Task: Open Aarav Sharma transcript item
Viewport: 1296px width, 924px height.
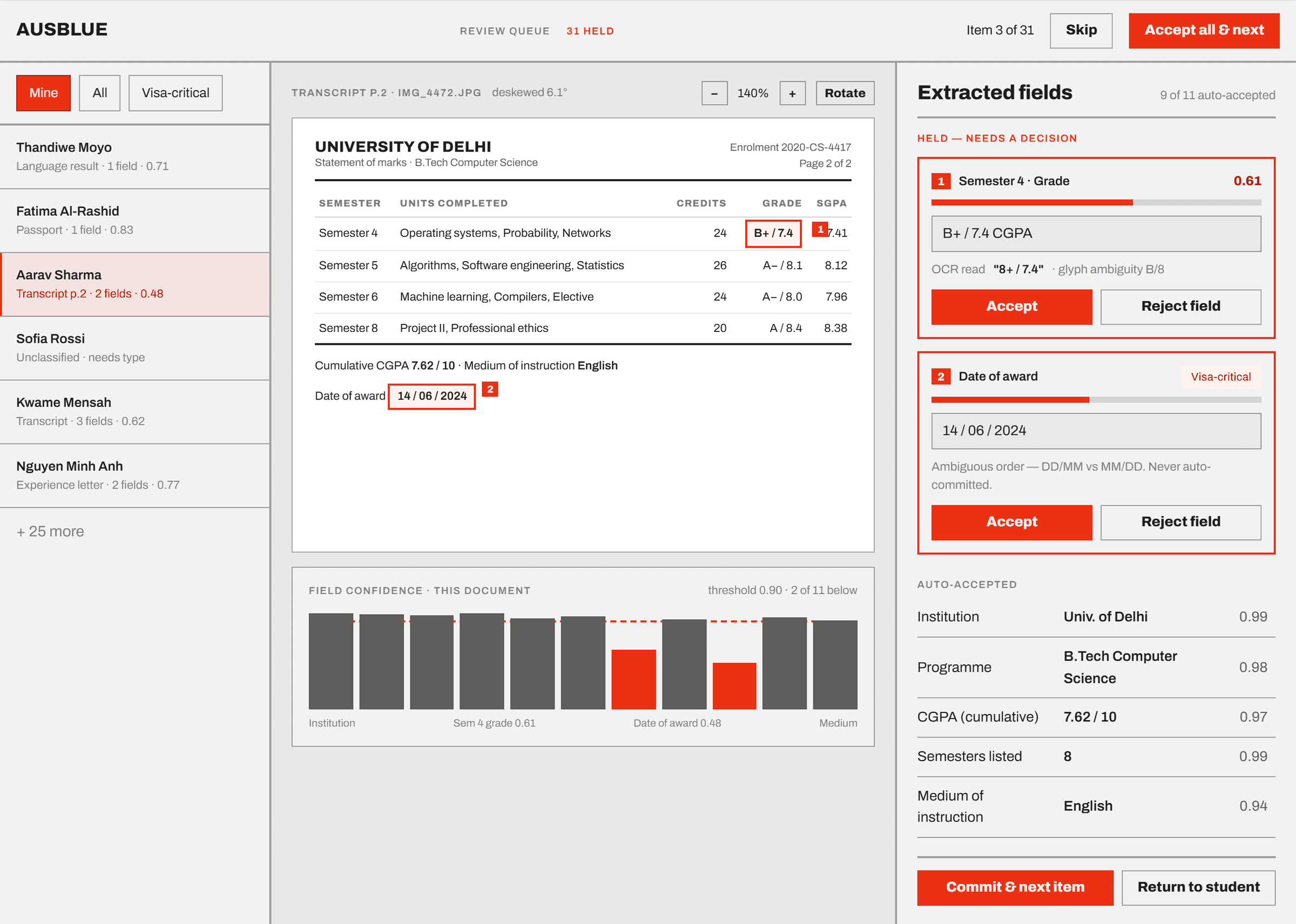Action: [135, 284]
